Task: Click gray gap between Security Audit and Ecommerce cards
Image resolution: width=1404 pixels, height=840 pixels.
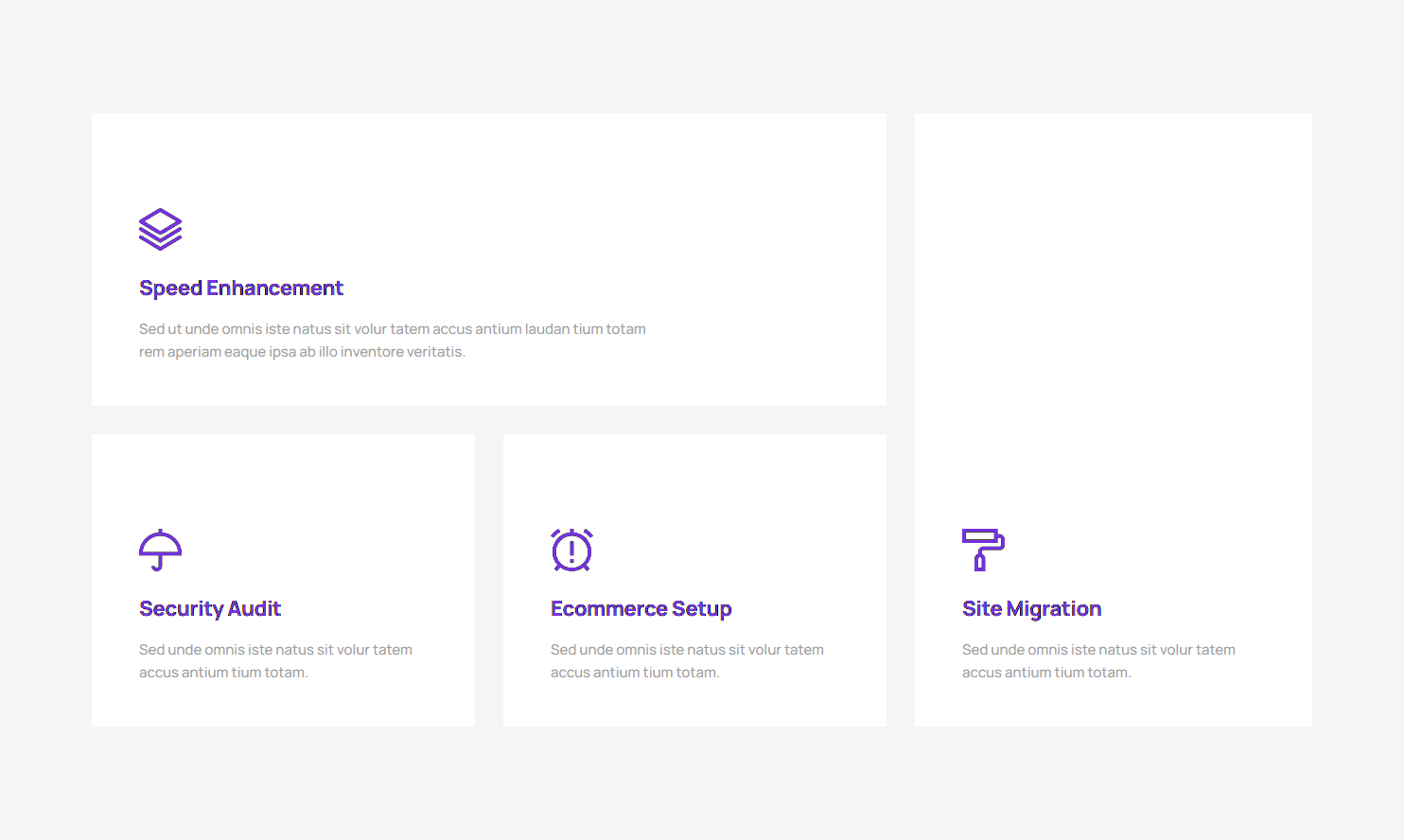Action: (x=489, y=580)
